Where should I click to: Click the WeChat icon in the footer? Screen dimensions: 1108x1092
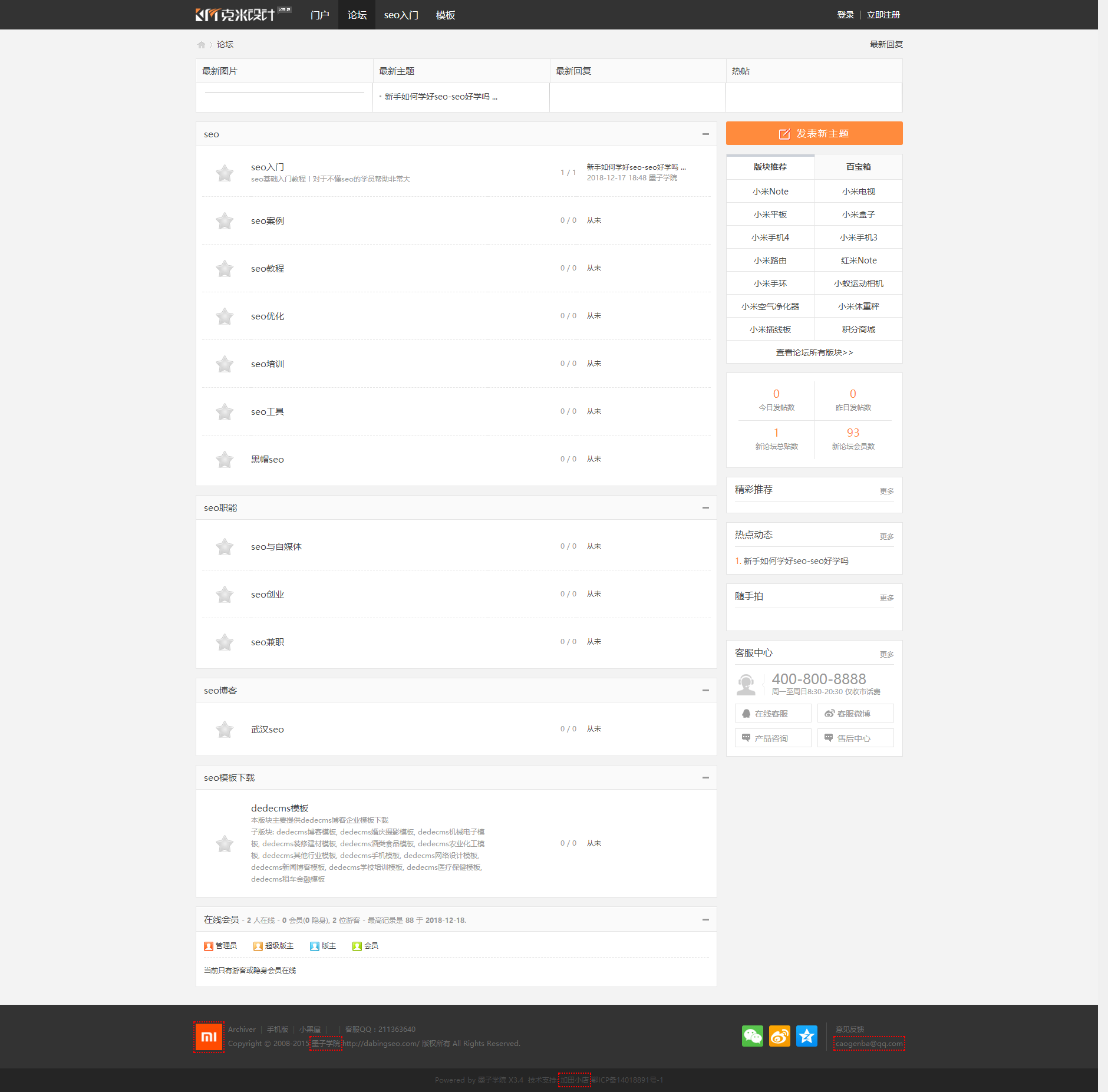point(753,1035)
